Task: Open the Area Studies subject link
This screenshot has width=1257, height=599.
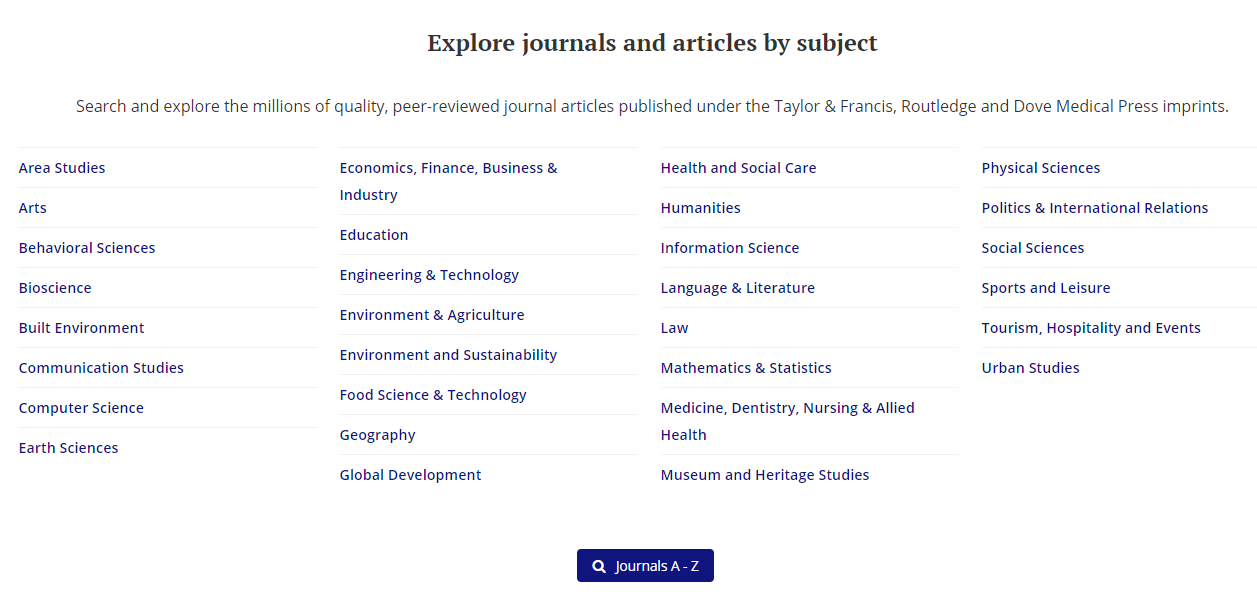Action: click(62, 168)
